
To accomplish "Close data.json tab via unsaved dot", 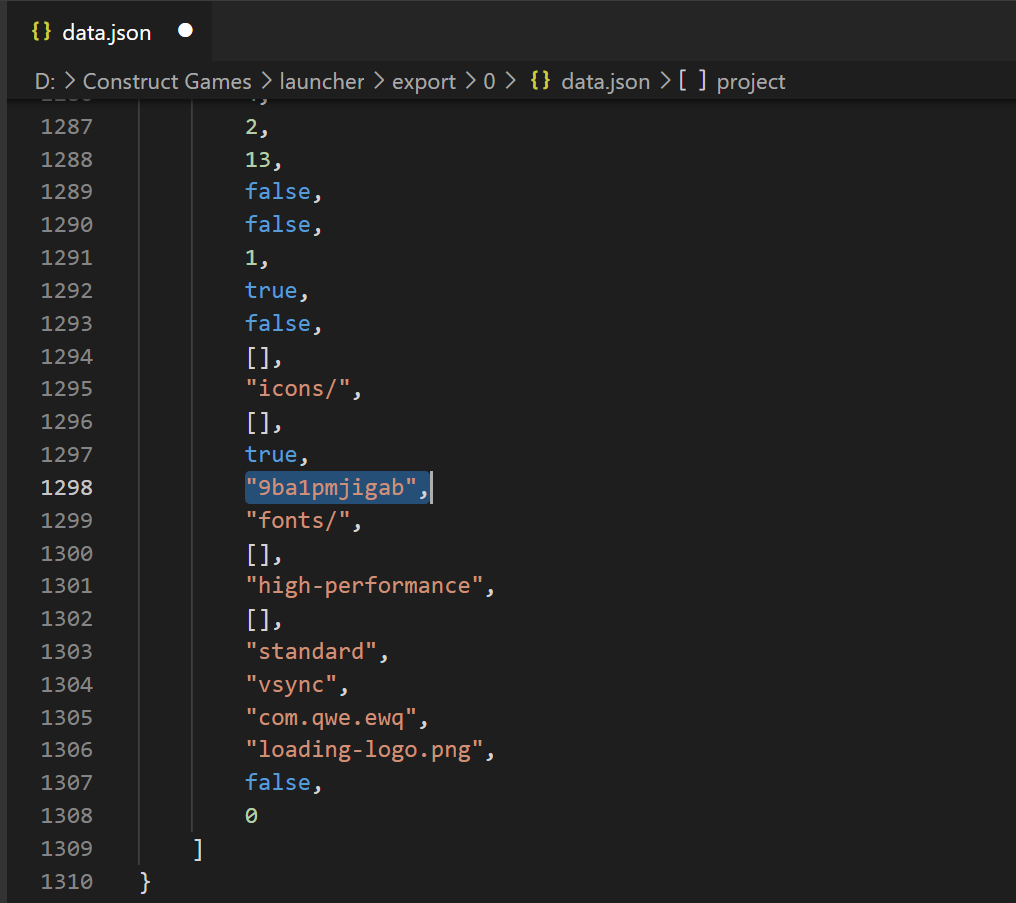I will point(185,31).
